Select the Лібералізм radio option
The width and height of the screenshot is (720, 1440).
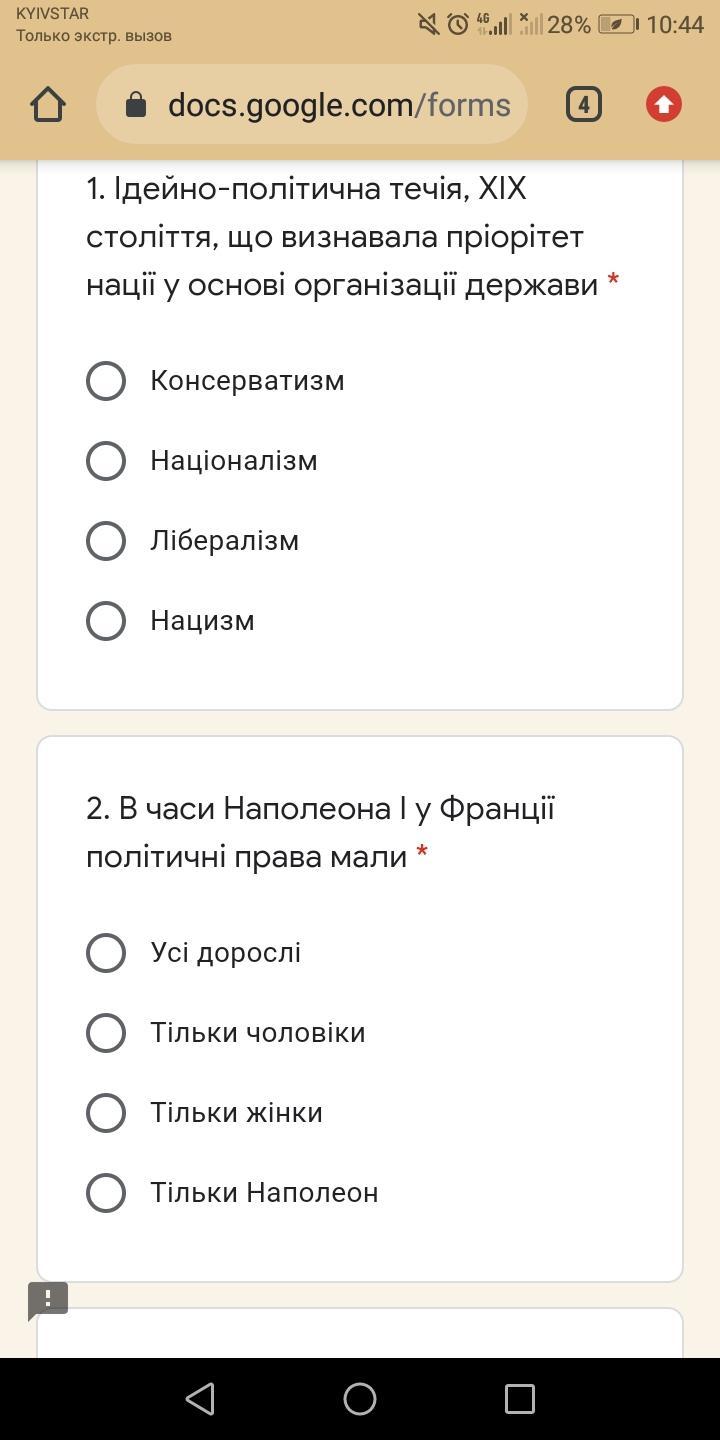(106, 541)
